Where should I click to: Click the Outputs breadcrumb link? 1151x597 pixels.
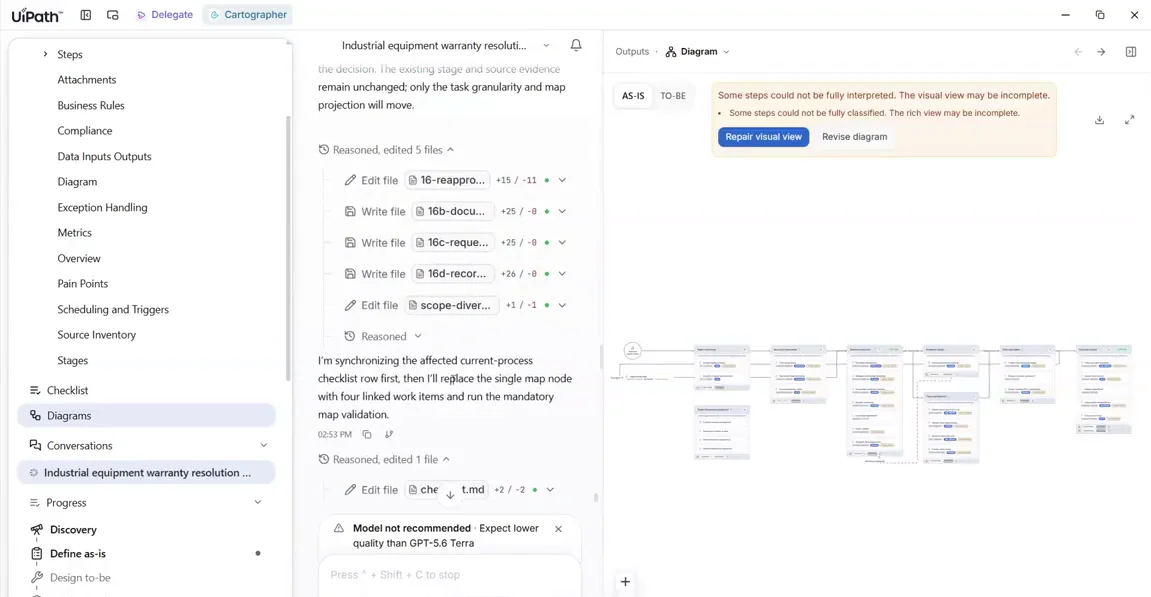[632, 52]
